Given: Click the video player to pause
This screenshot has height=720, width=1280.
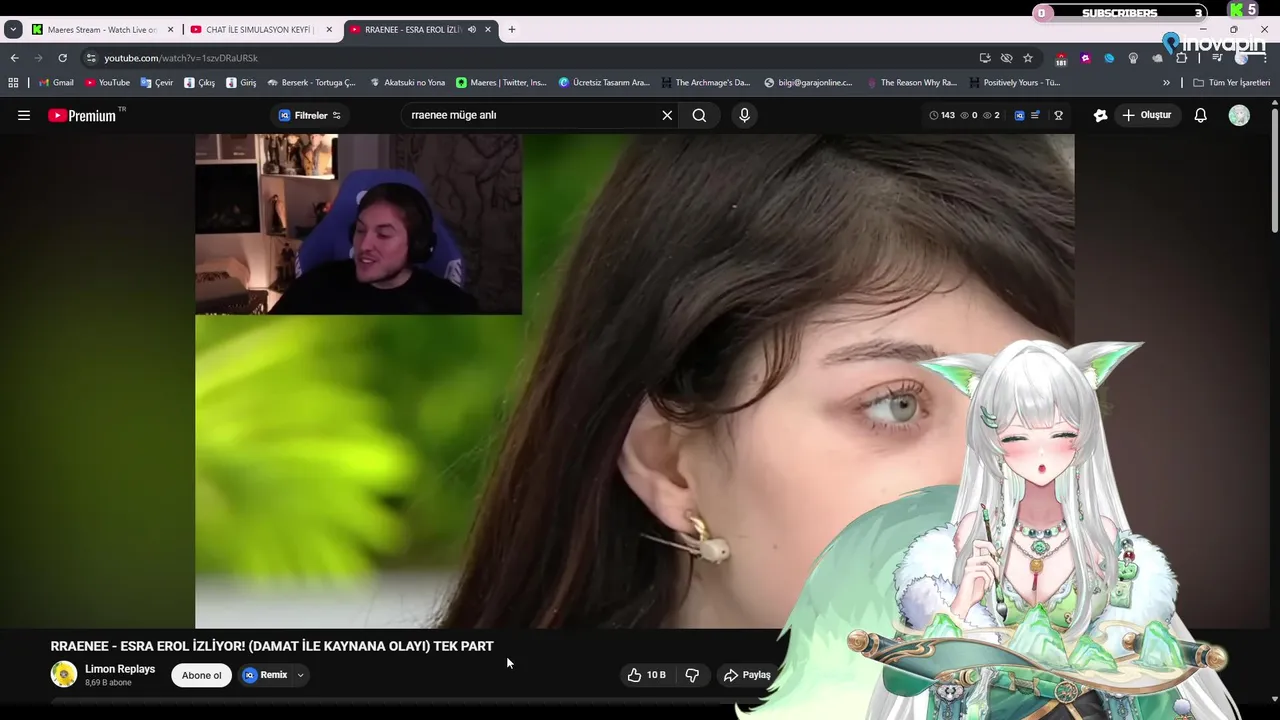Looking at the screenshot, I should 635,381.
